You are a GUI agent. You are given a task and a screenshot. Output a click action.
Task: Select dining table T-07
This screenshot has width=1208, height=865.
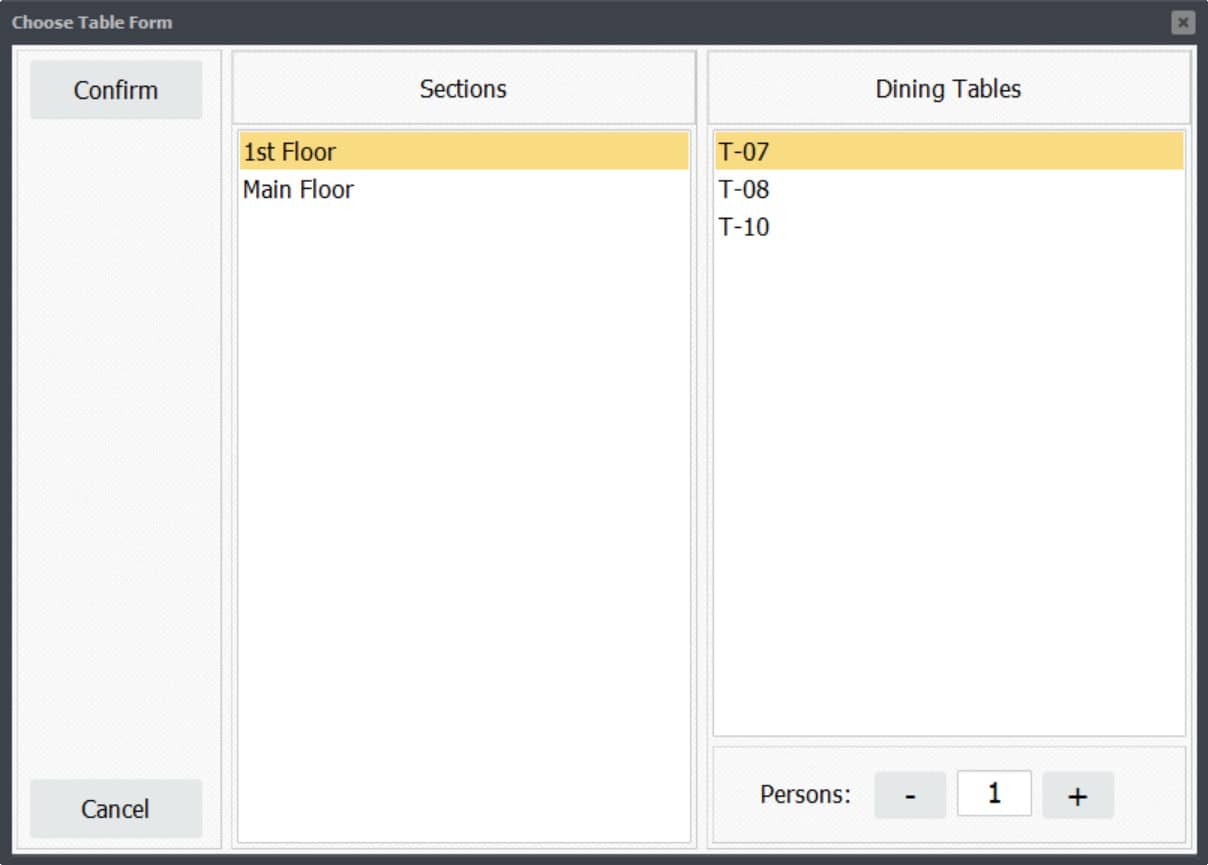click(949, 152)
